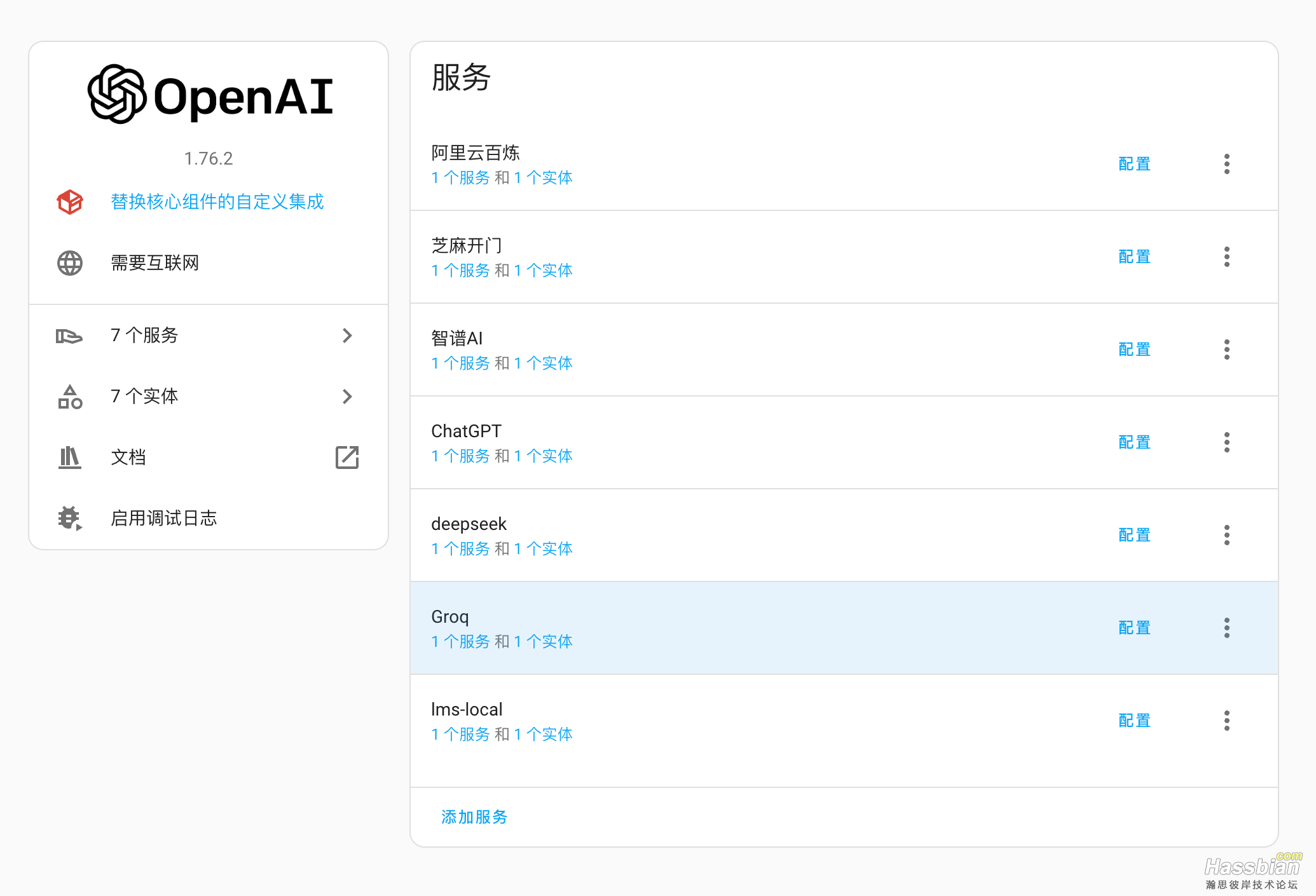
Task: Click the 芝麻开门 service name
Action: click(467, 245)
